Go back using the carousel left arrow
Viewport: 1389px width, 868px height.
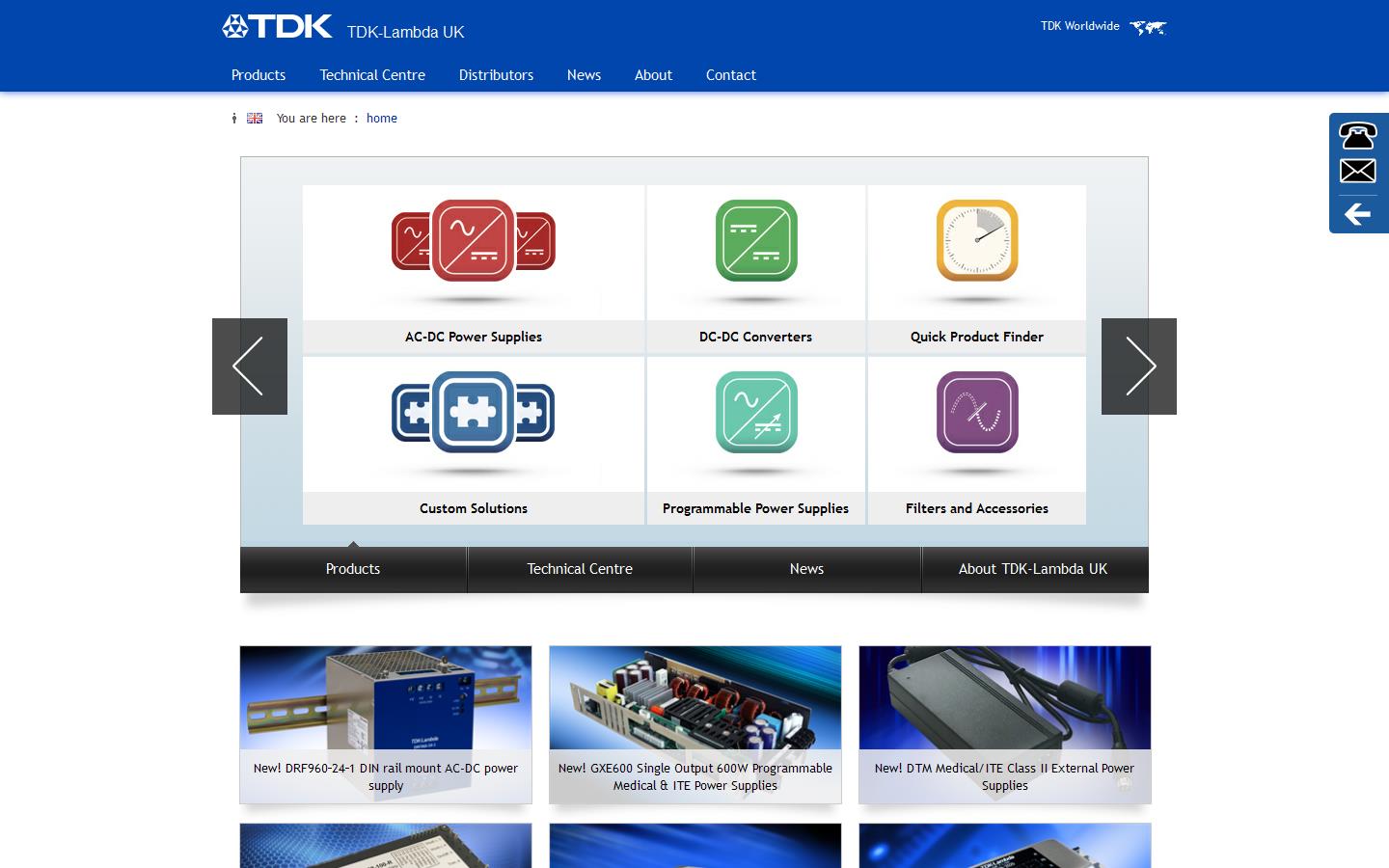pyautogui.click(x=249, y=366)
